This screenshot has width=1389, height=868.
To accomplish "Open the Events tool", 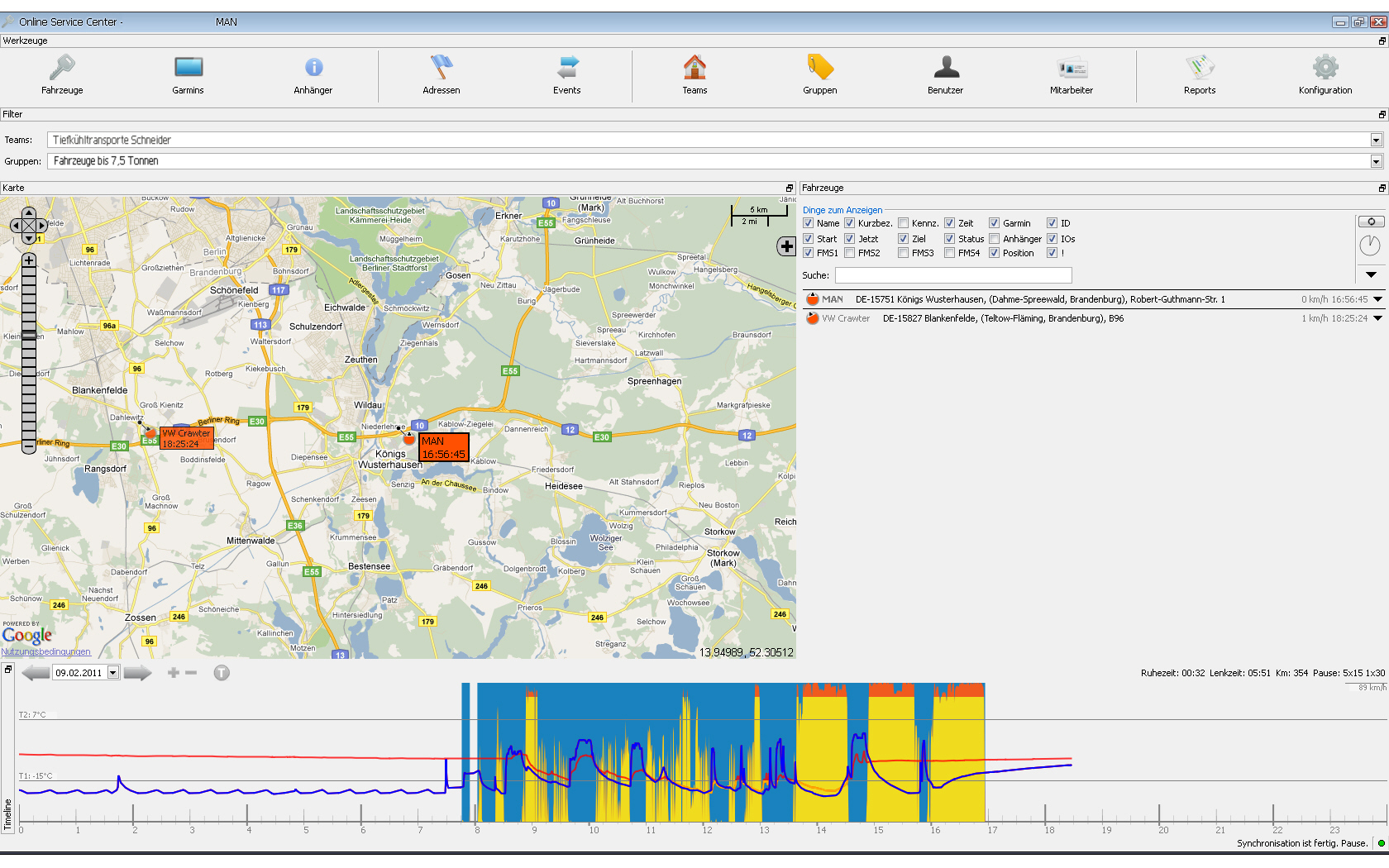I will click(567, 74).
